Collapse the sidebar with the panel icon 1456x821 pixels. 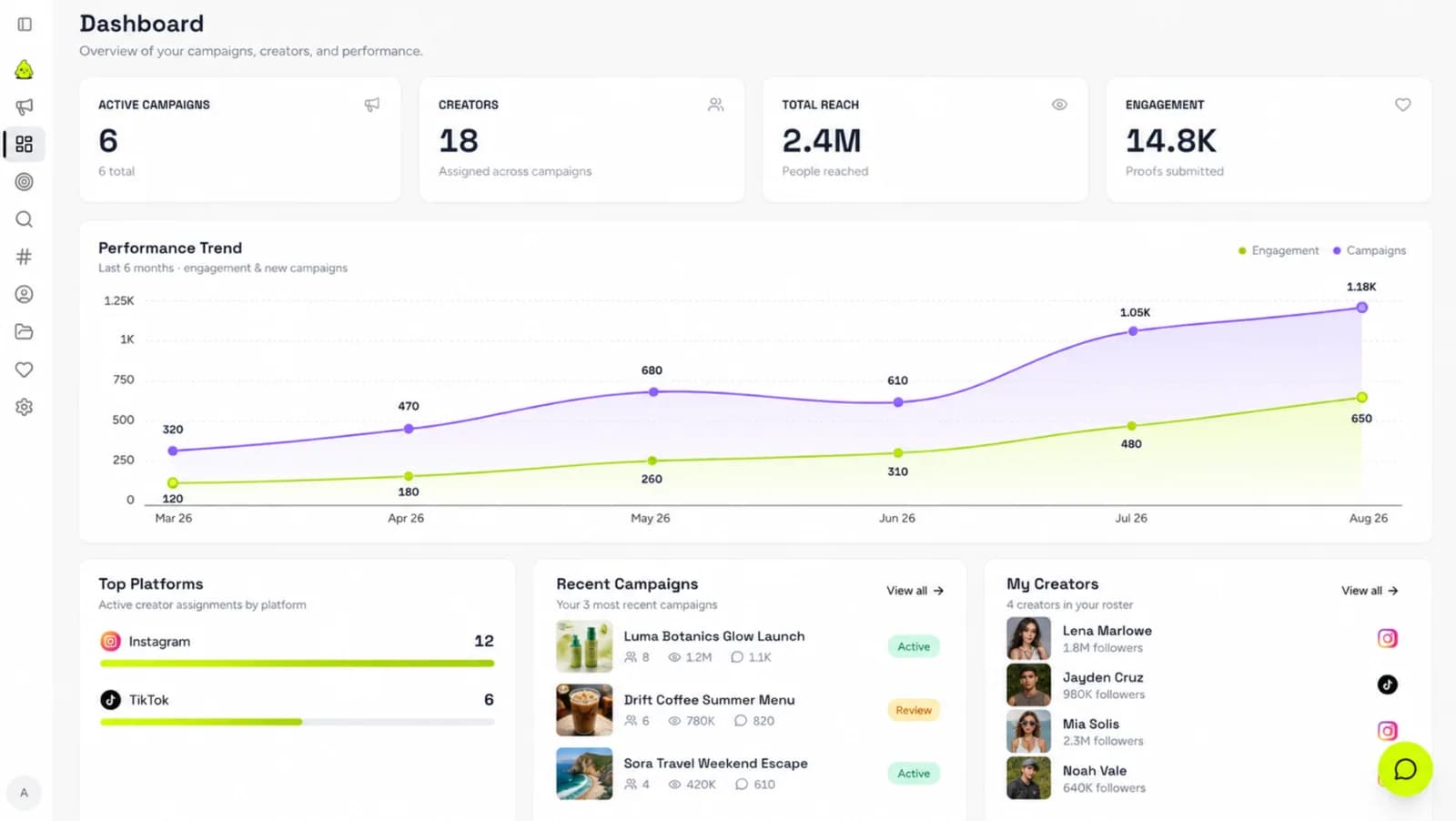[x=25, y=25]
